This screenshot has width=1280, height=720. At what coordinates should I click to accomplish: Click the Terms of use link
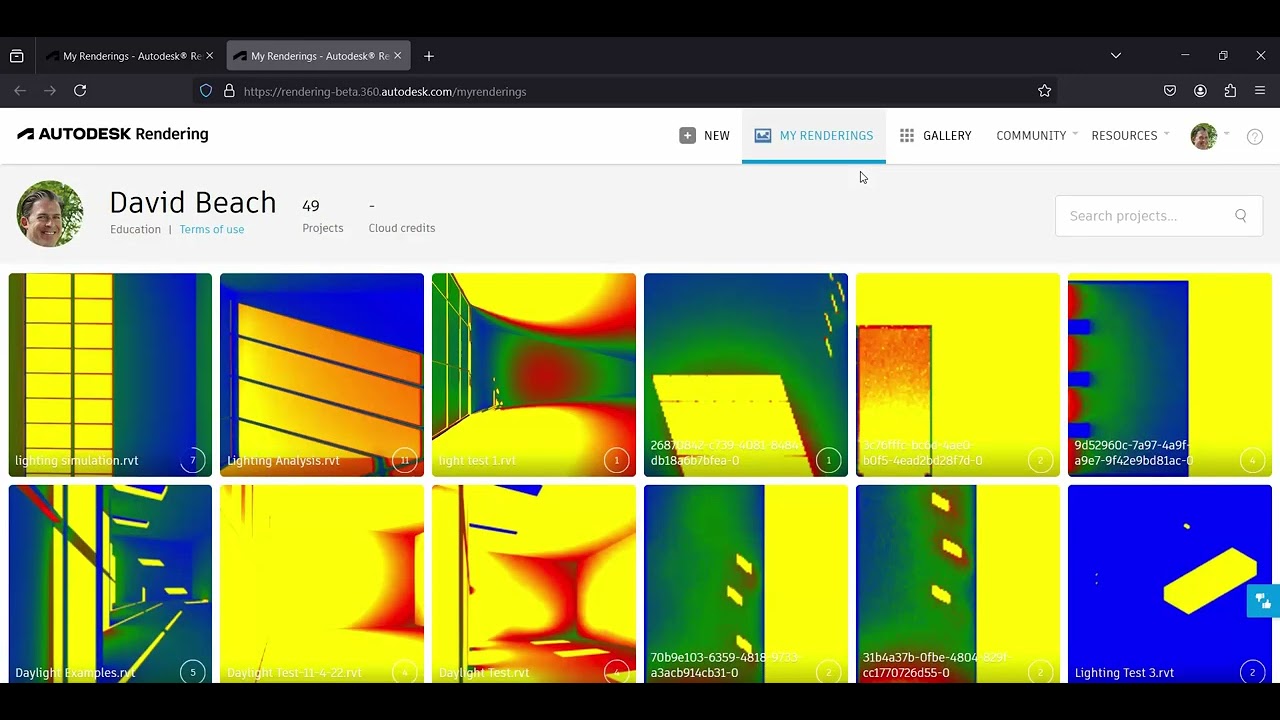click(x=212, y=229)
